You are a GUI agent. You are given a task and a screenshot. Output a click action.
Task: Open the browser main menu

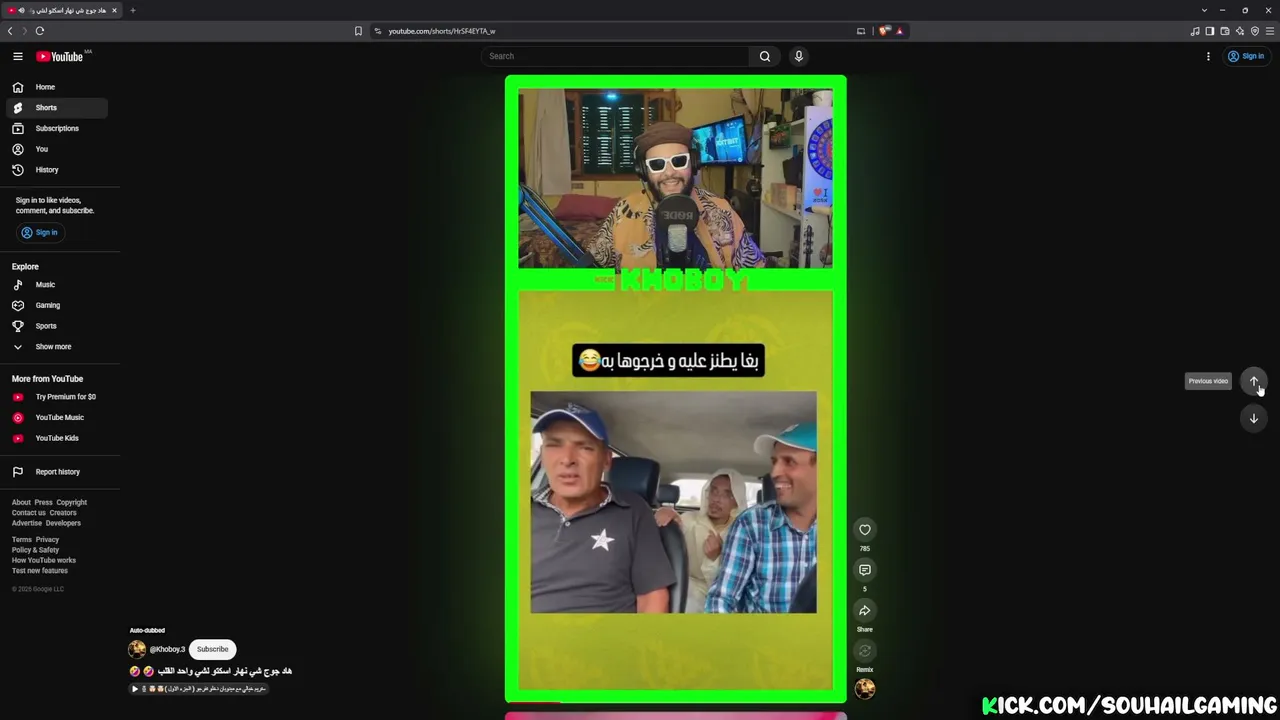[1270, 31]
